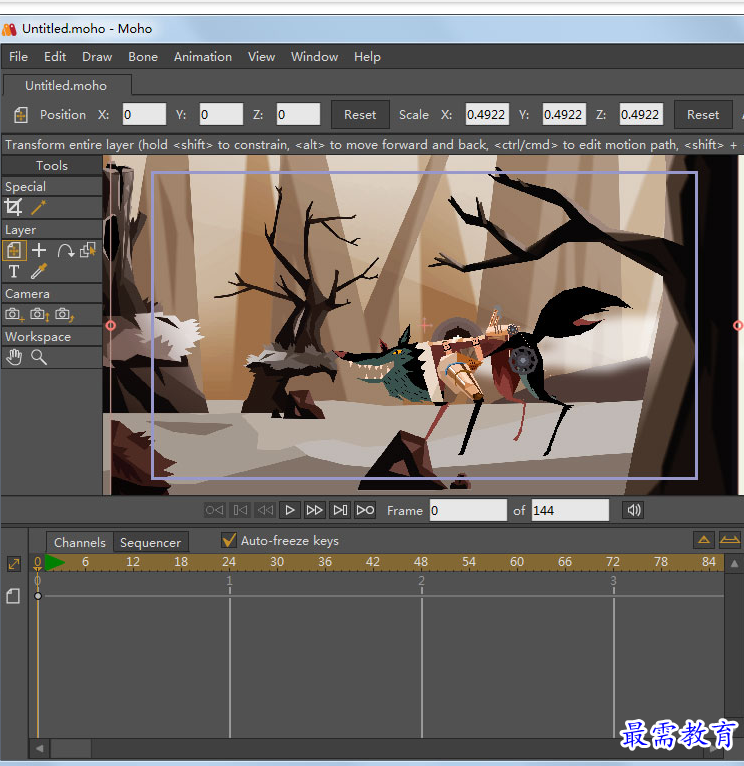The image size is (744, 766).
Task: Select the Rotate Layer tool
Action: (65, 250)
